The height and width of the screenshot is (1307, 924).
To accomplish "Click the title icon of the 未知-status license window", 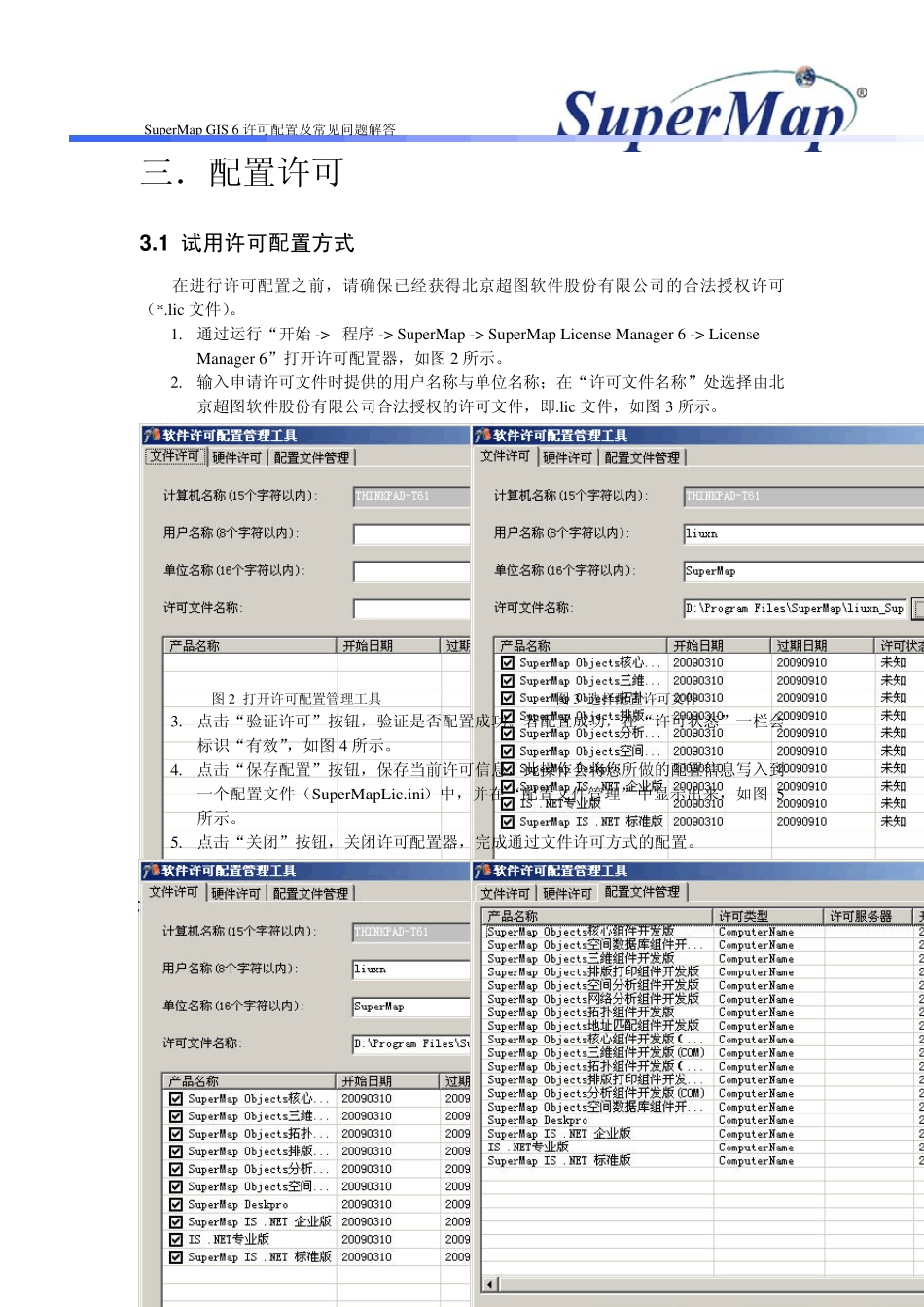I will coord(482,435).
